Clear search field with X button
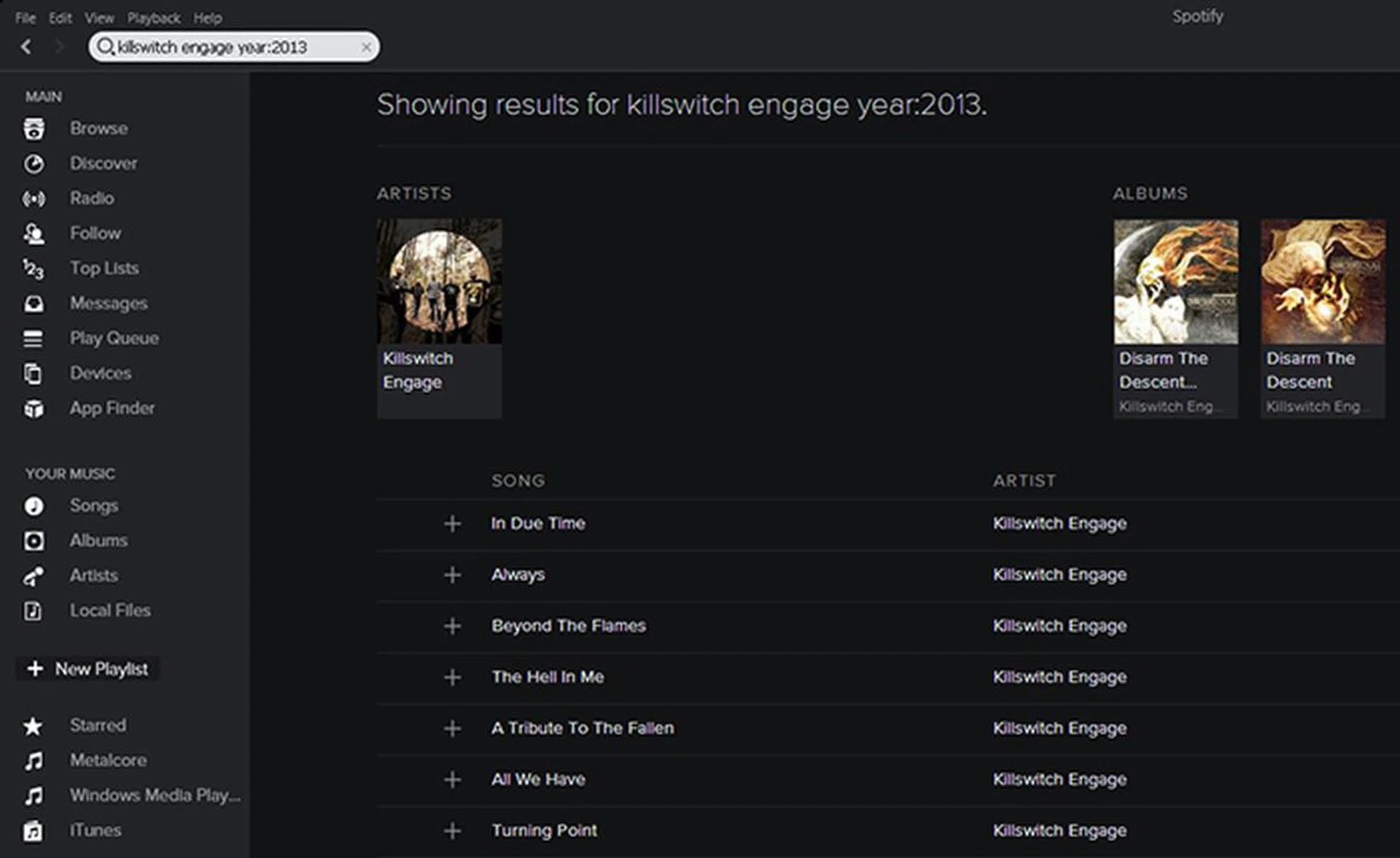The image size is (1400, 858). pyautogui.click(x=366, y=47)
